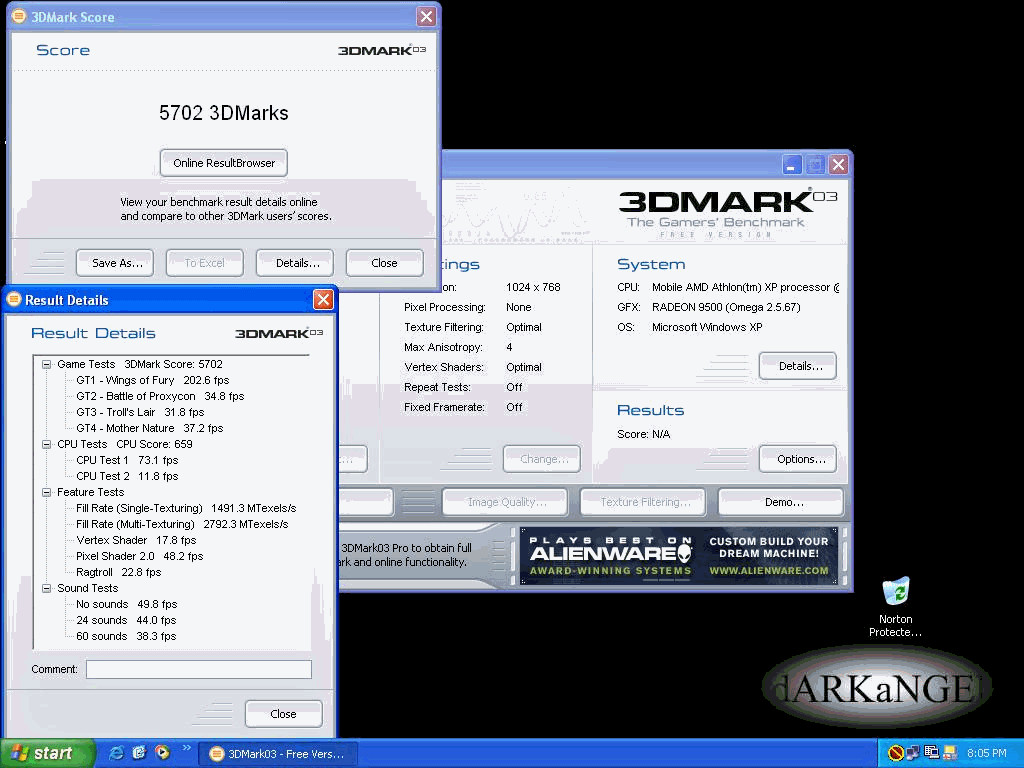Open System Details... in the main 3DMark03 window
1024x768 pixels.
798,366
